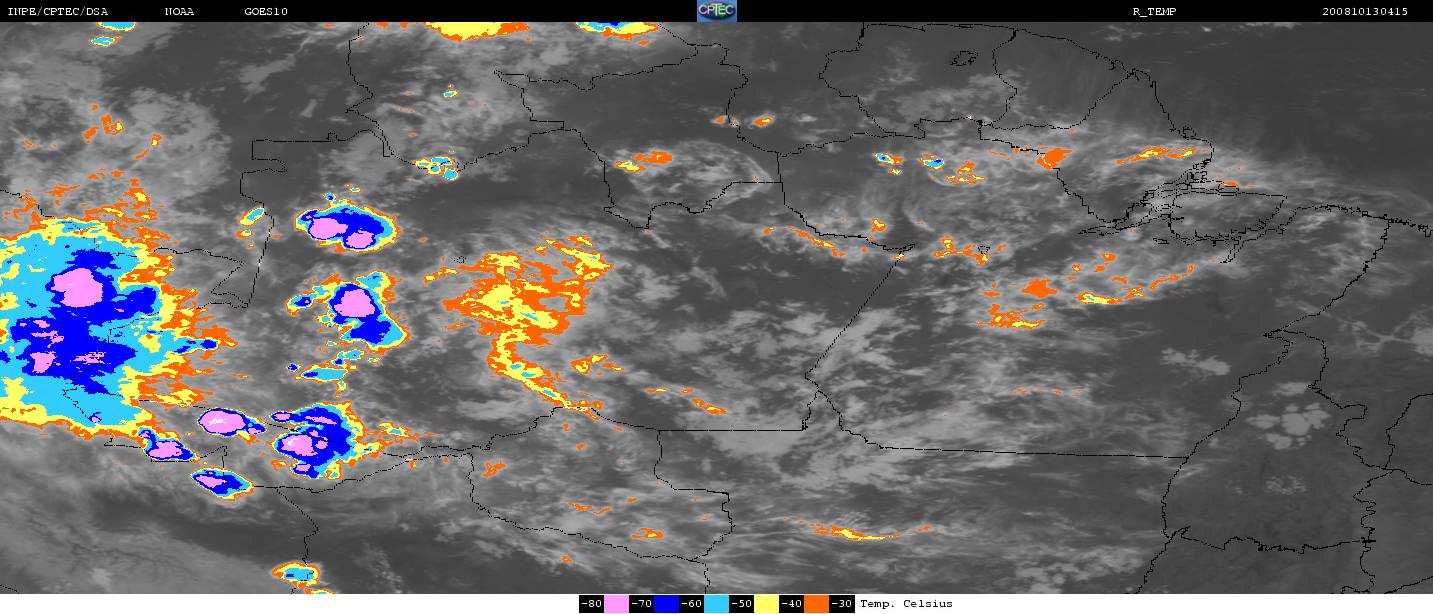
Task: Click the CPTEC logo in the header
Action: point(716,11)
